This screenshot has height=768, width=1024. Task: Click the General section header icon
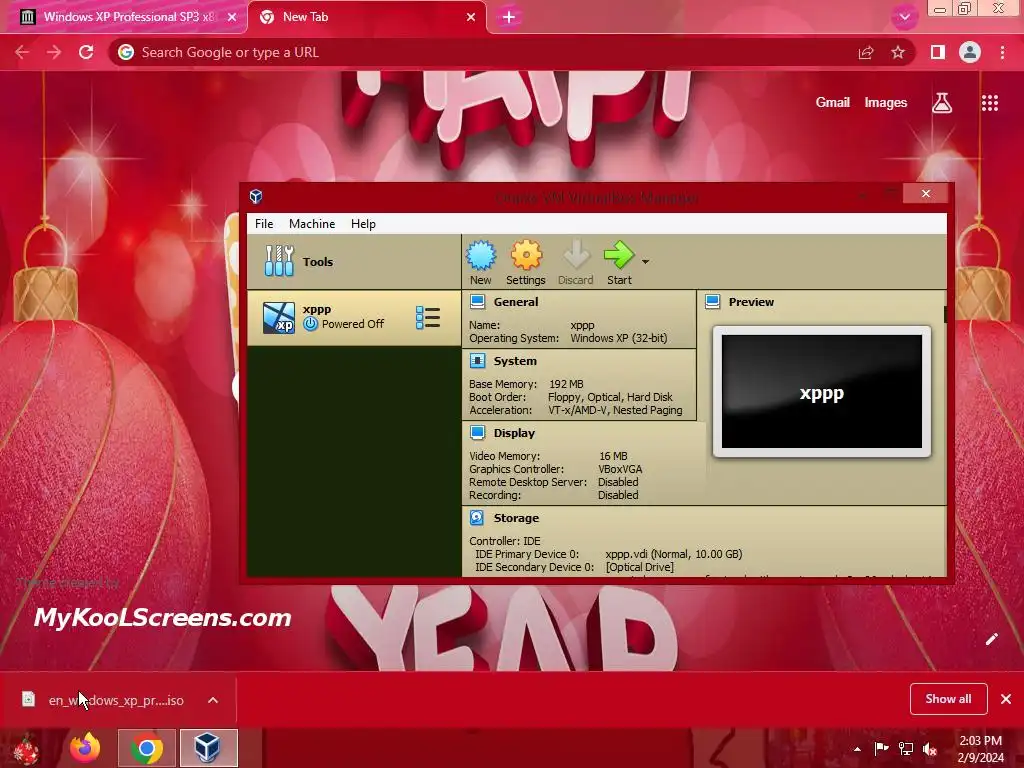[x=477, y=301]
